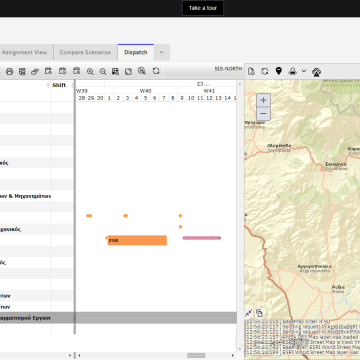Zoom out on the map with minus button
Screen dimensions: 360x360
pyautogui.click(x=263, y=114)
